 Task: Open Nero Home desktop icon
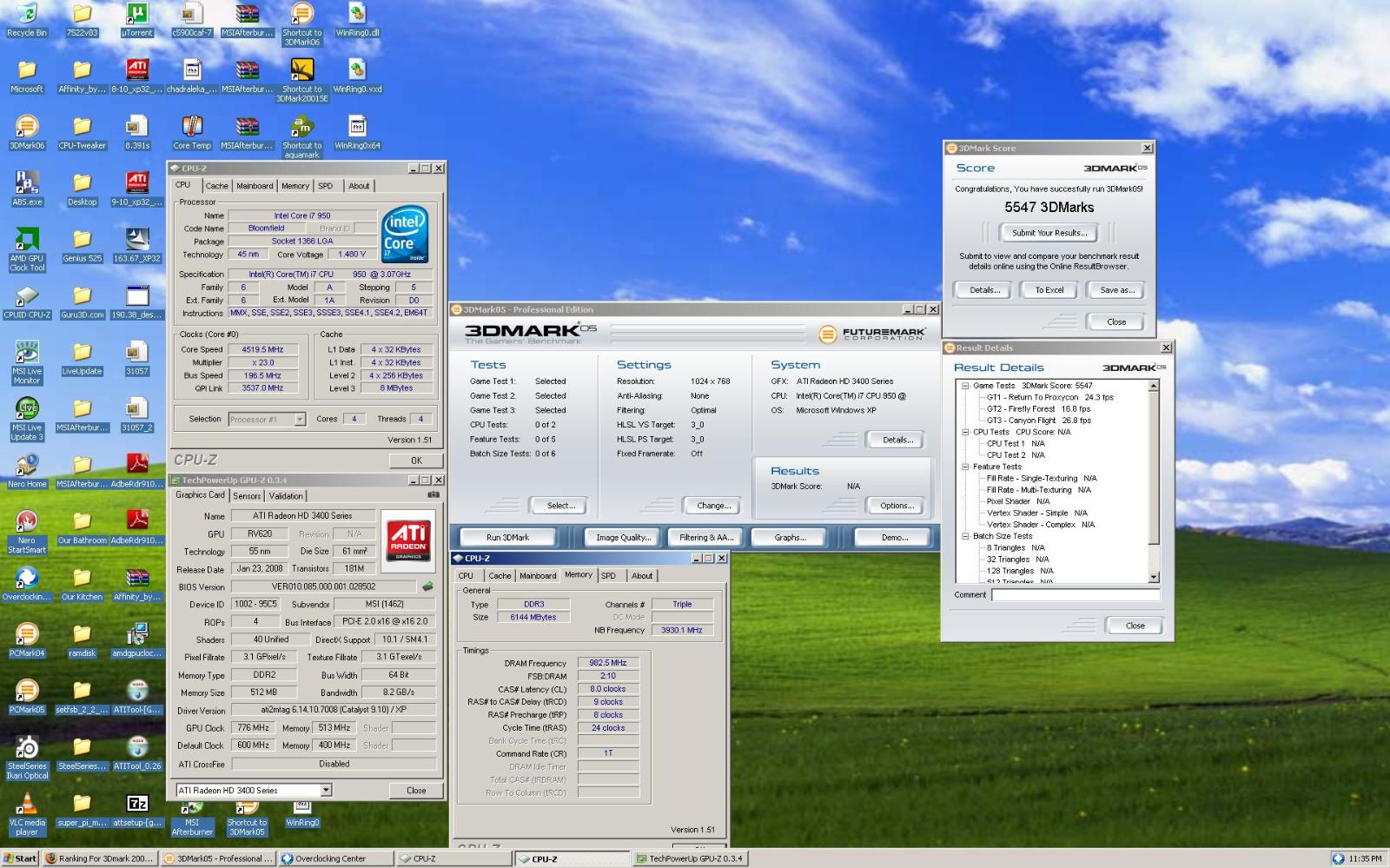click(x=27, y=471)
